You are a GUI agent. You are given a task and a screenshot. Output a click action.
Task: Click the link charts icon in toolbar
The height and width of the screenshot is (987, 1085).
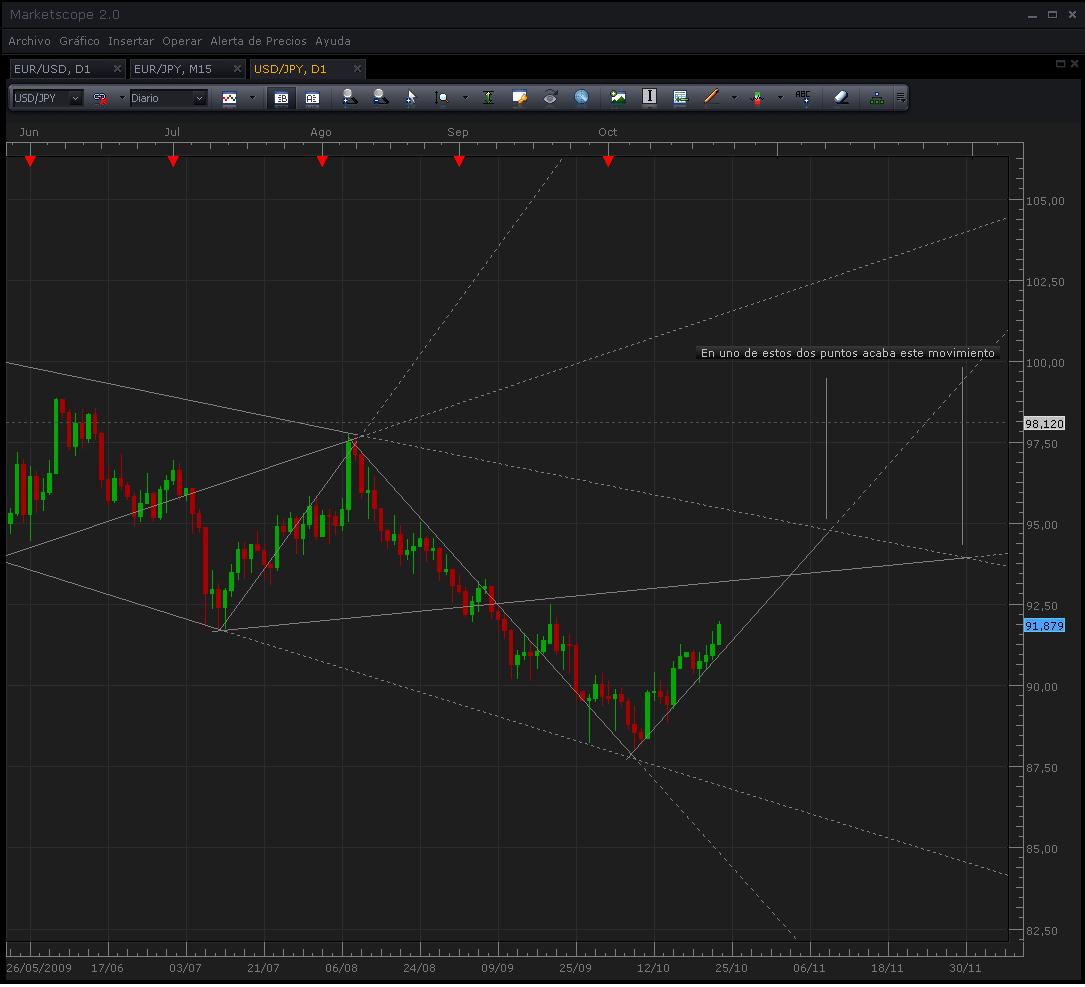coord(100,98)
